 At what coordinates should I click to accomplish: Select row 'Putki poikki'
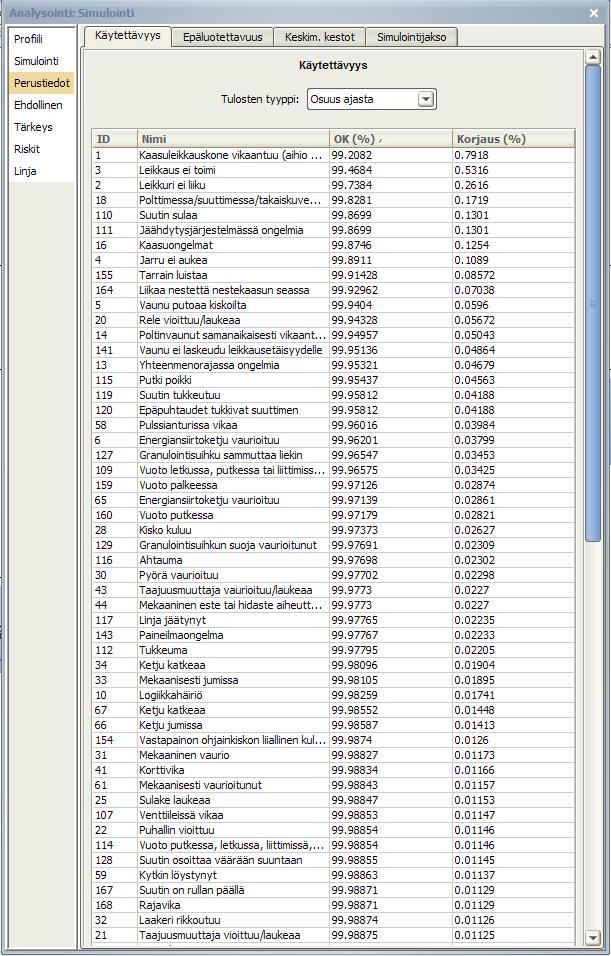coord(334,380)
